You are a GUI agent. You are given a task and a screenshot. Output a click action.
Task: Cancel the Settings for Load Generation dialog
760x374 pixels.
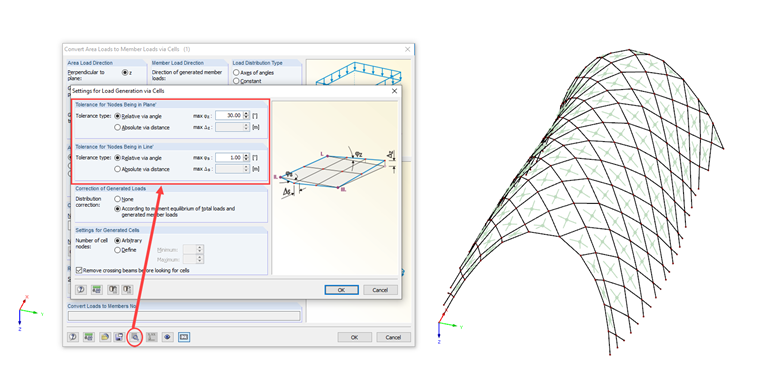pyautogui.click(x=380, y=290)
